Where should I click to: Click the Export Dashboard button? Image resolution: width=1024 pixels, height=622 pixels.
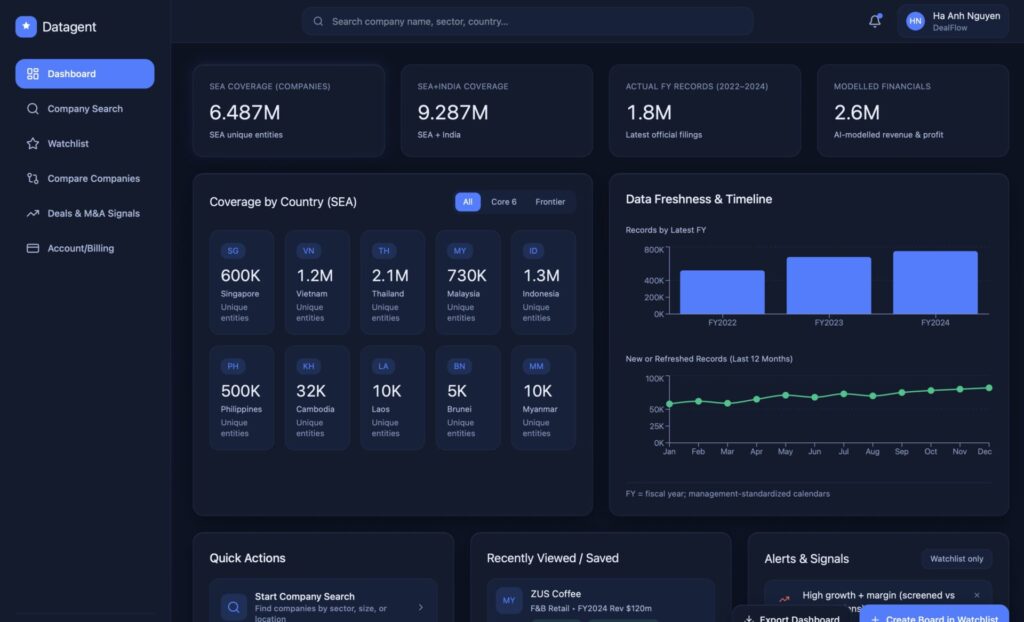795,618
